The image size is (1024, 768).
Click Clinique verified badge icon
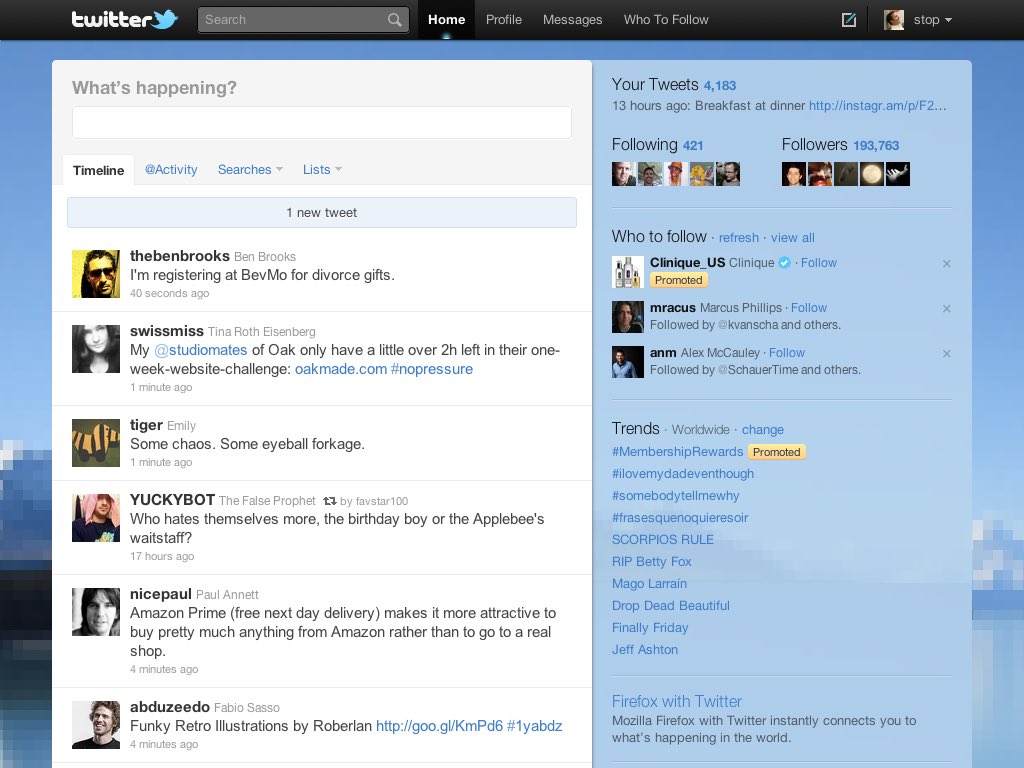coord(784,263)
